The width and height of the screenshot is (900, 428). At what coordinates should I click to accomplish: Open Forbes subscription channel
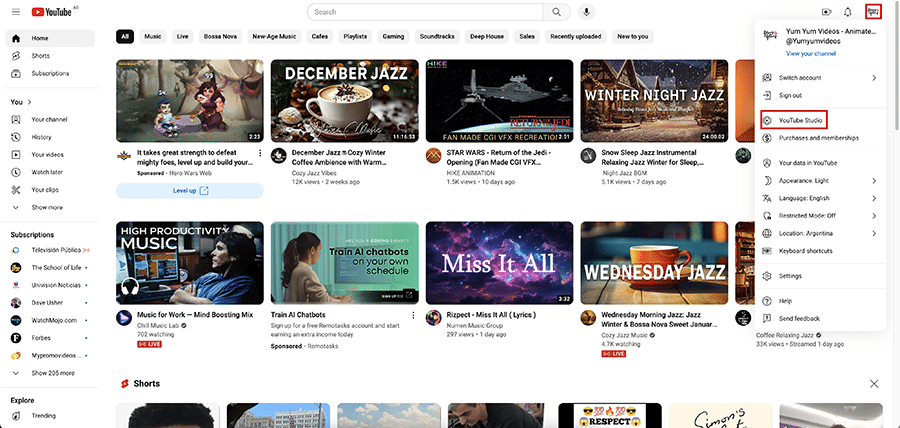point(50,338)
